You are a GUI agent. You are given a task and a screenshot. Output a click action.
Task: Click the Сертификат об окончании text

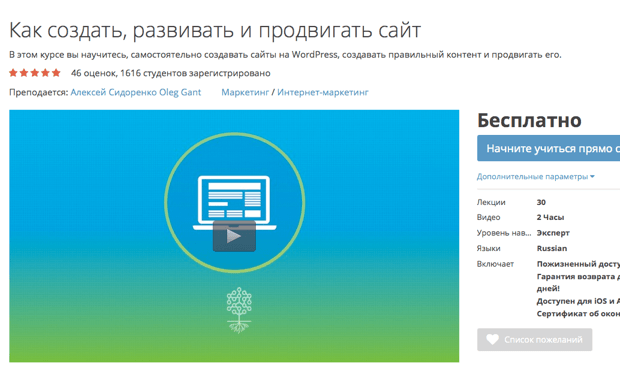(x=578, y=314)
